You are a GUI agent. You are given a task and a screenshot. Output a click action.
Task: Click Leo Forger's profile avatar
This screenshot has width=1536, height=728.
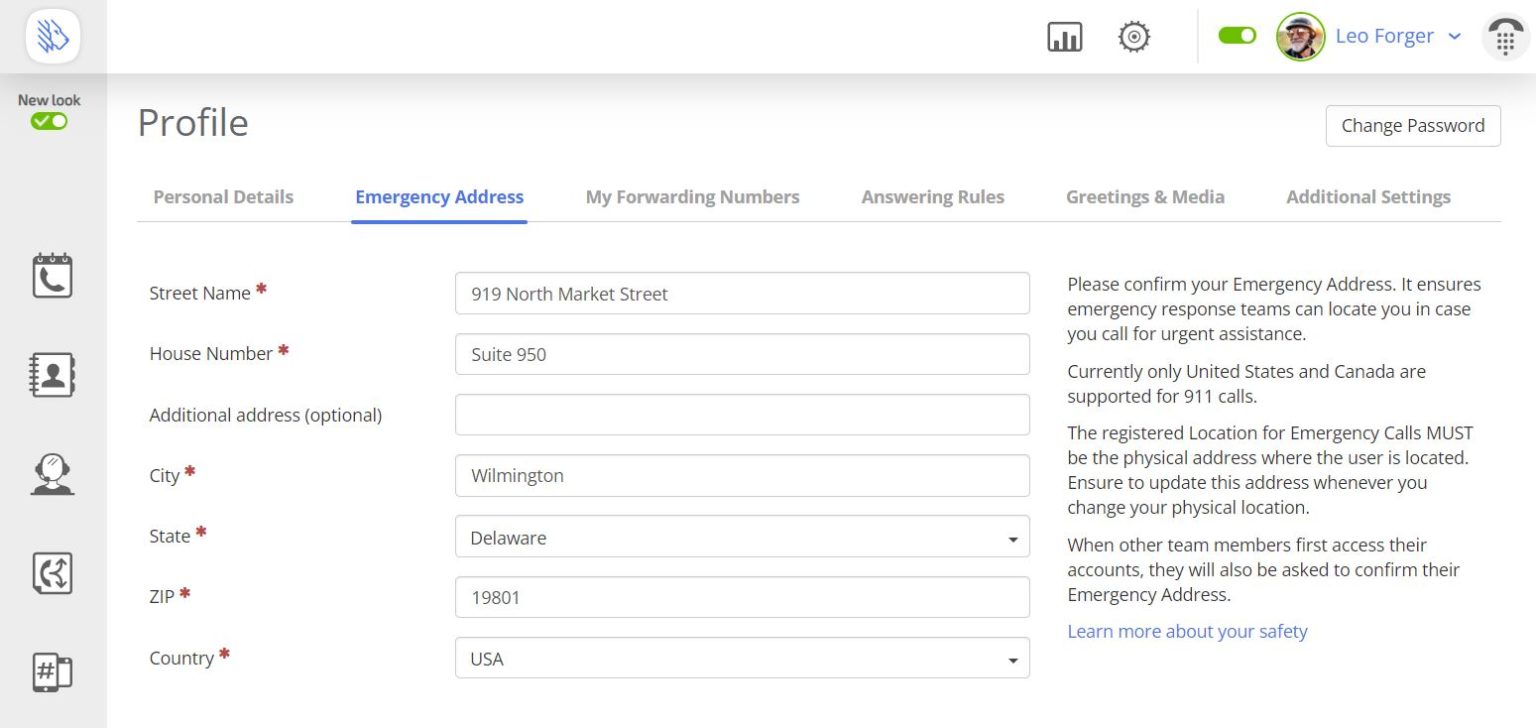coord(1300,37)
